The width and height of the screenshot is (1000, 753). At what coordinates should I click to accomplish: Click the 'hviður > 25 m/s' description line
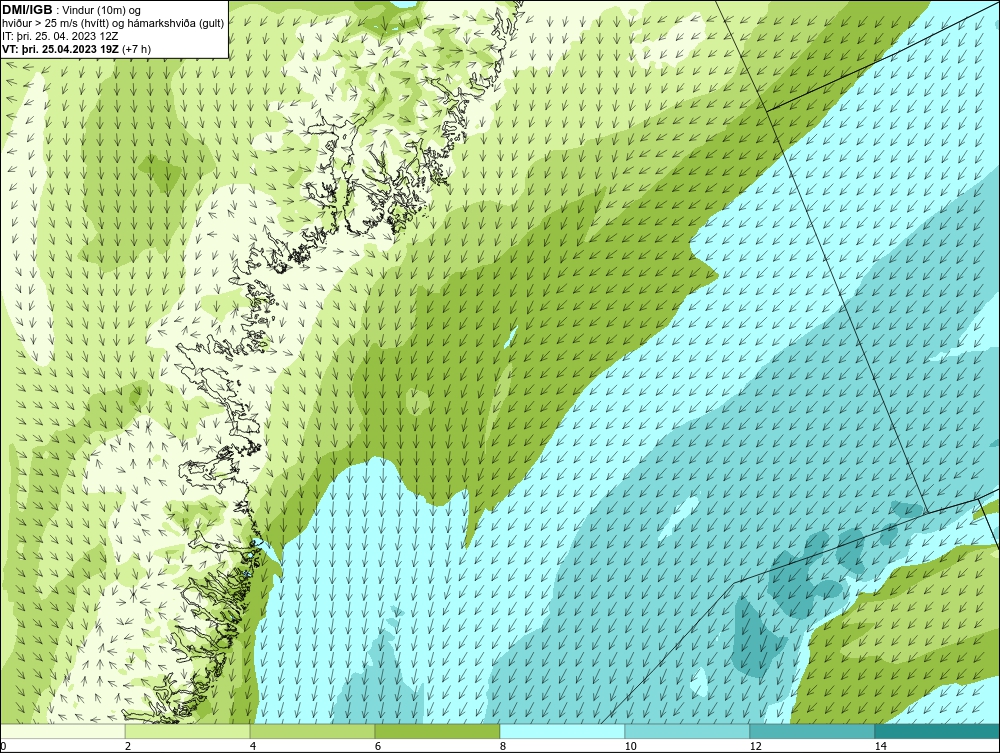click(113, 23)
